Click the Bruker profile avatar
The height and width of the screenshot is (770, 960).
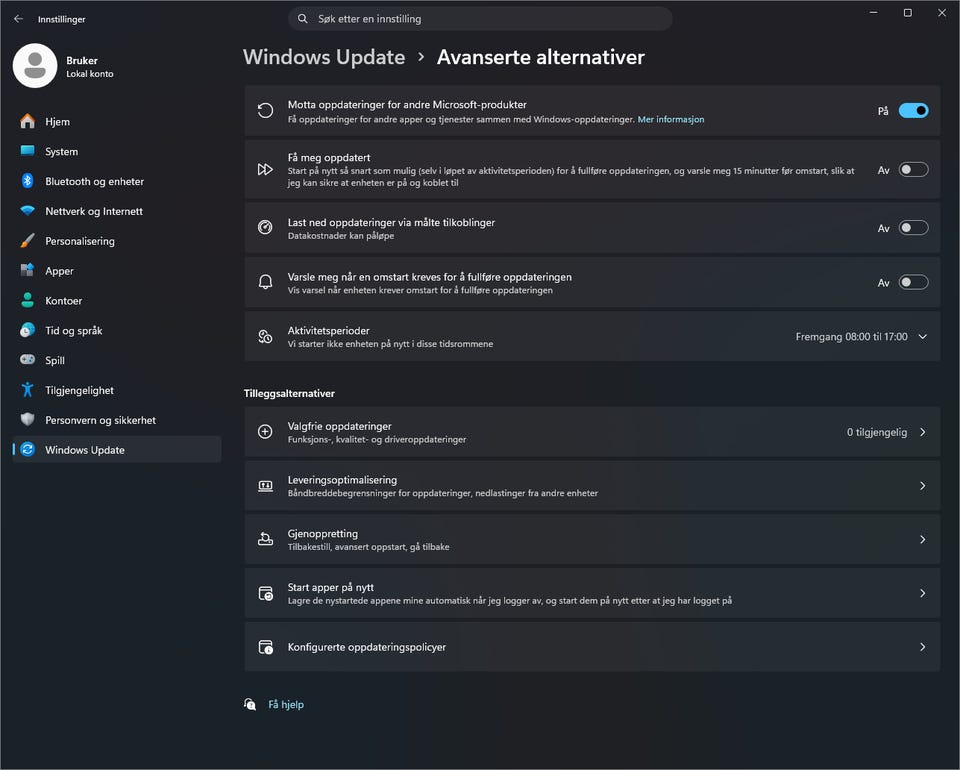[35, 65]
